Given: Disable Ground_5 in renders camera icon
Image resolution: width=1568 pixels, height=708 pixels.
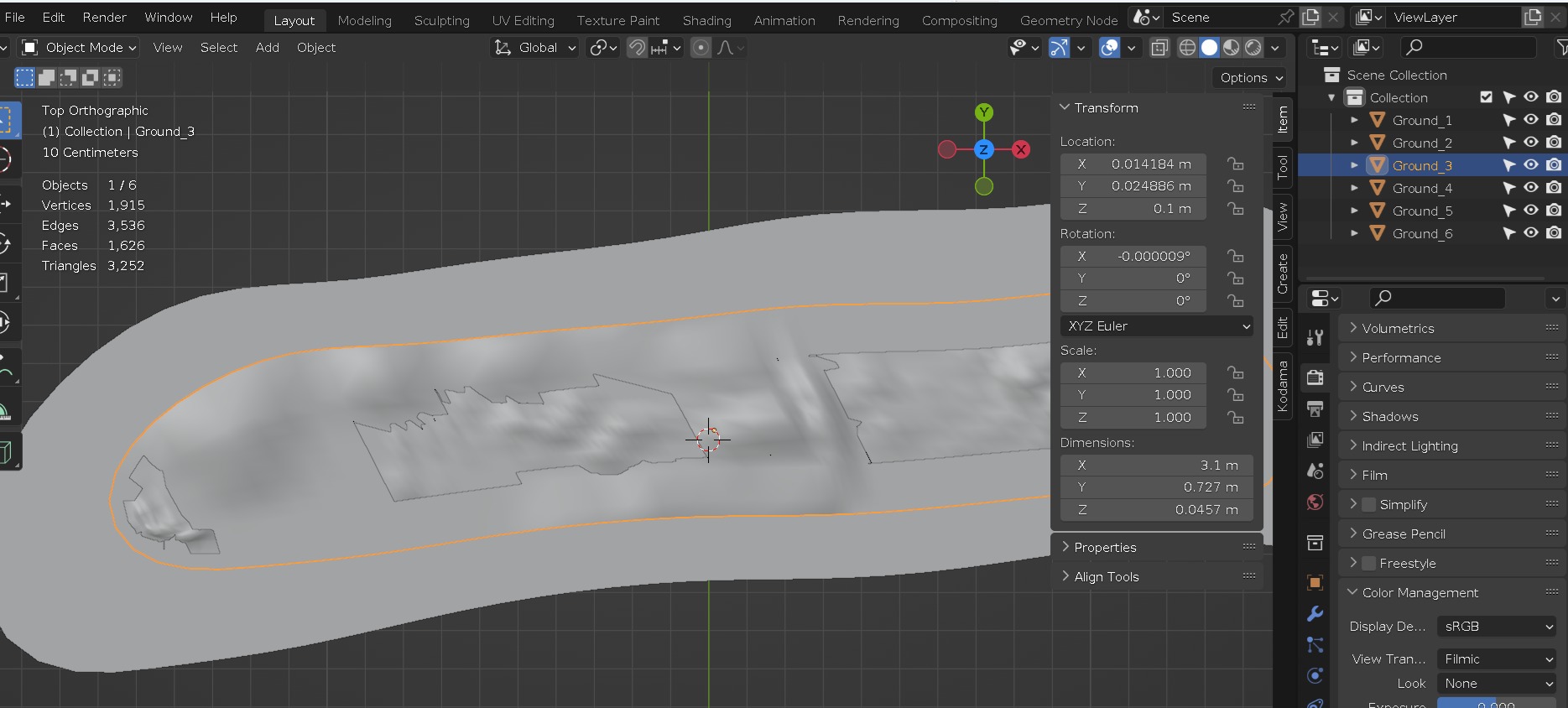Looking at the screenshot, I should tap(1554, 211).
